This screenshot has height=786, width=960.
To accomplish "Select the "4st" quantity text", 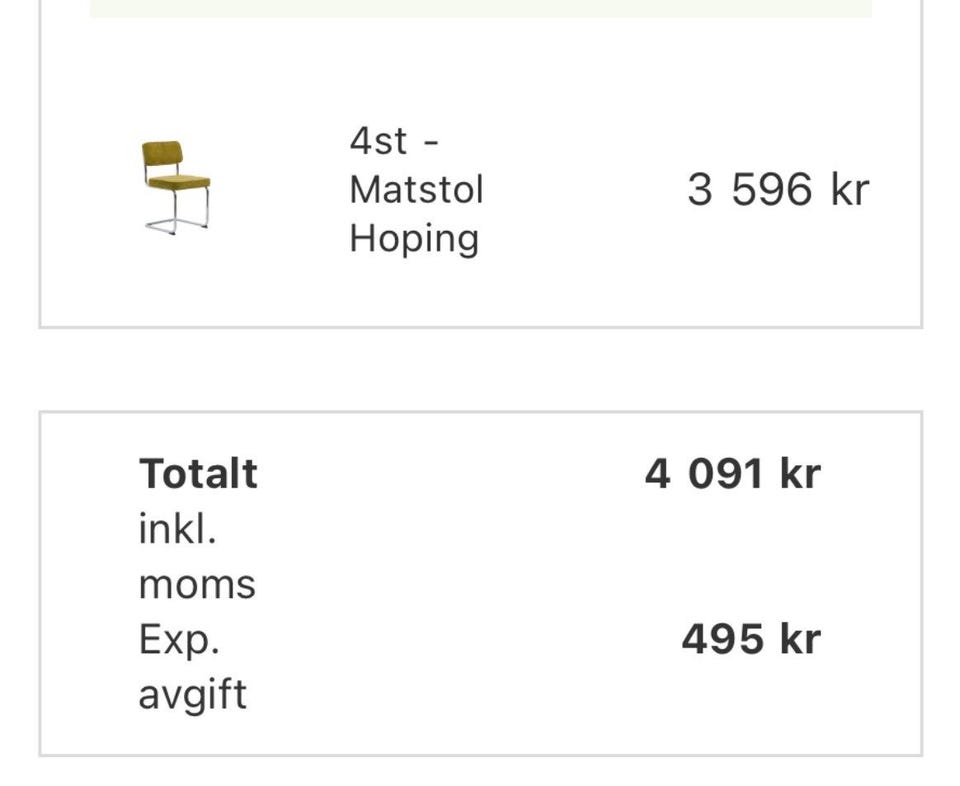I will pos(379,141).
